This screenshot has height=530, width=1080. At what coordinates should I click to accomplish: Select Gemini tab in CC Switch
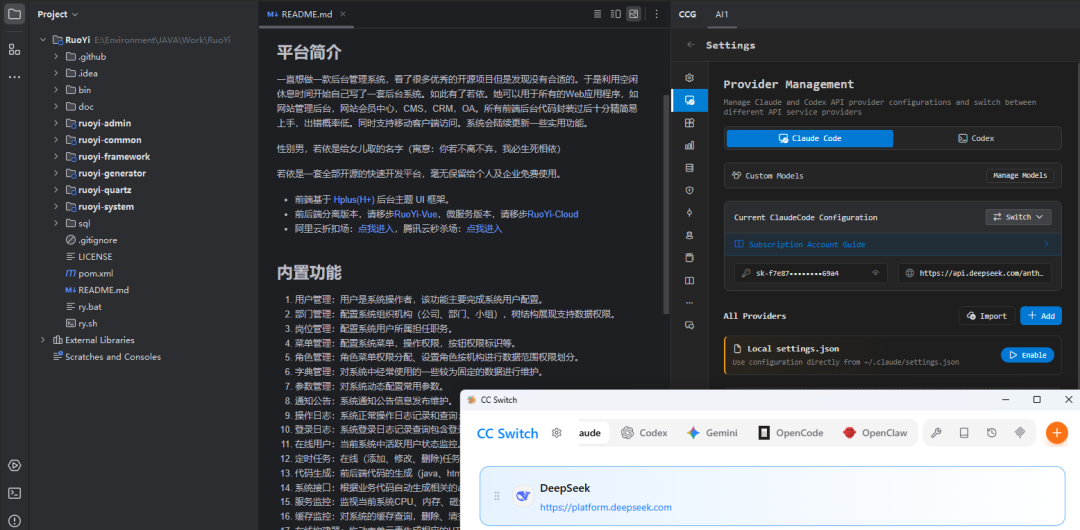[712, 433]
